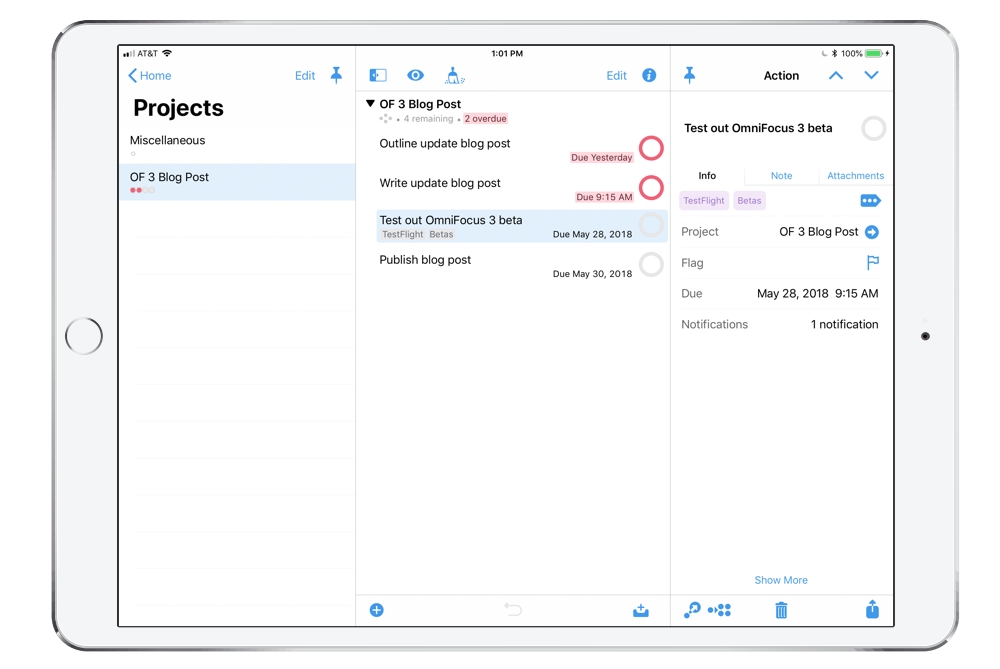Screen dimensions: 1000x669
Task: Click the battery indicator in status bar
Action: pos(874,54)
